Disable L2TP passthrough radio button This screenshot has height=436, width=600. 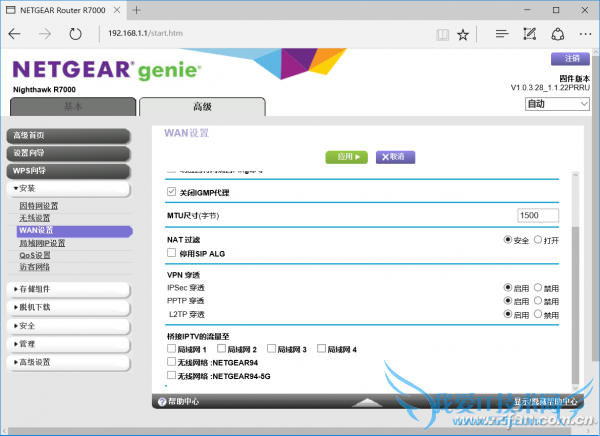[538, 314]
